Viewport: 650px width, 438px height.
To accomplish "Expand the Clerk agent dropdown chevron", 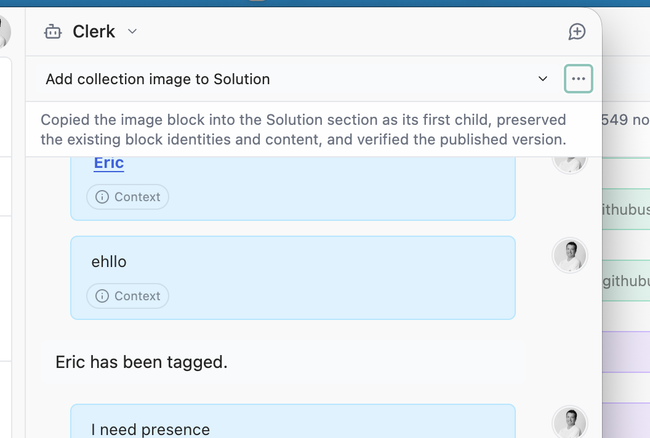I will pos(132,31).
